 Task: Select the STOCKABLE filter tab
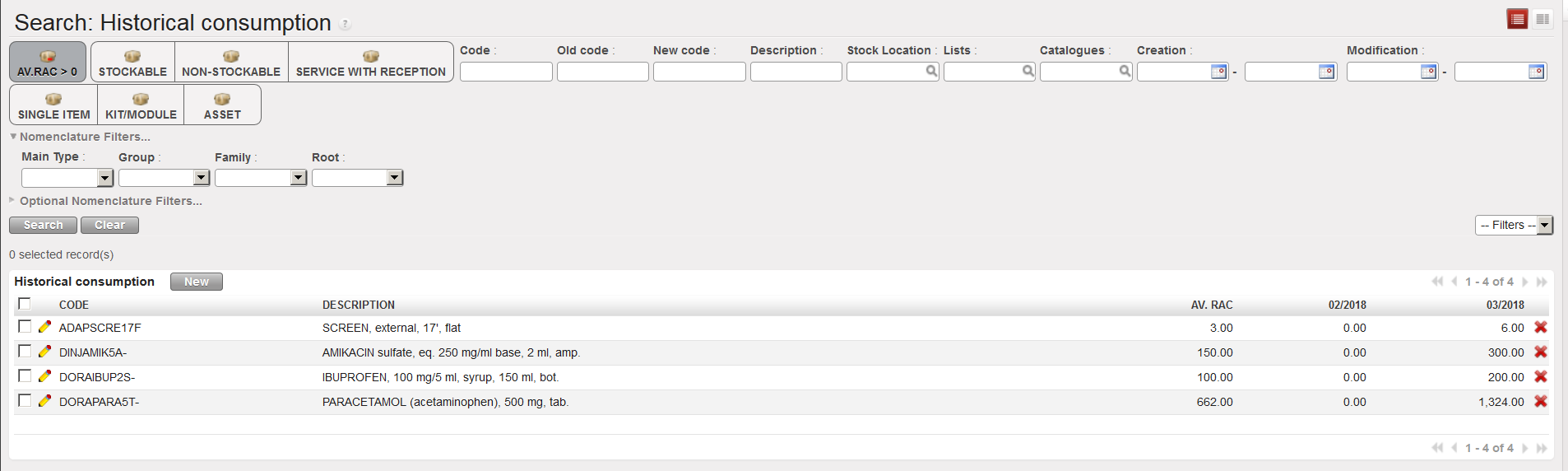(132, 63)
